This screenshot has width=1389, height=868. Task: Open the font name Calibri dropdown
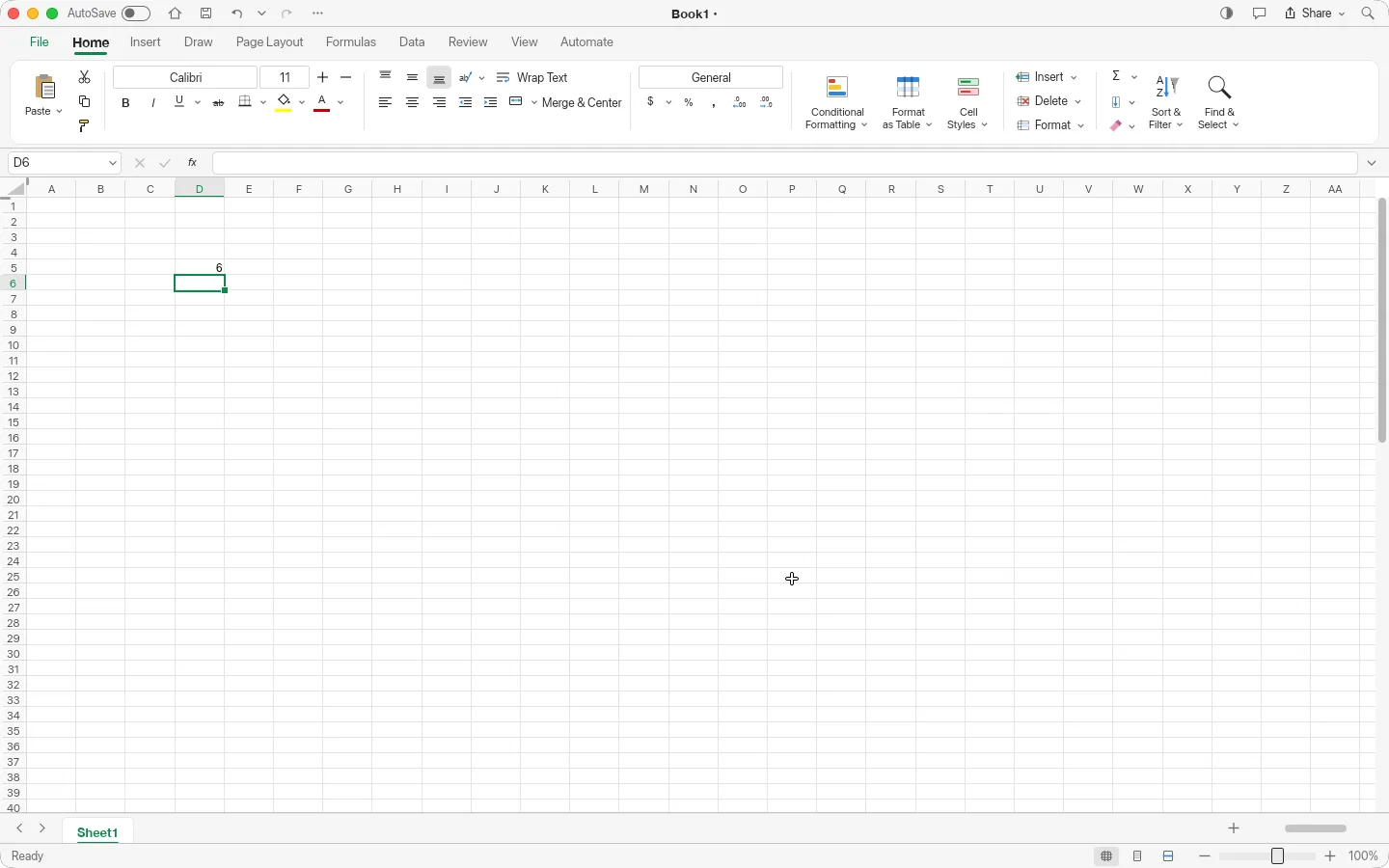[185, 77]
